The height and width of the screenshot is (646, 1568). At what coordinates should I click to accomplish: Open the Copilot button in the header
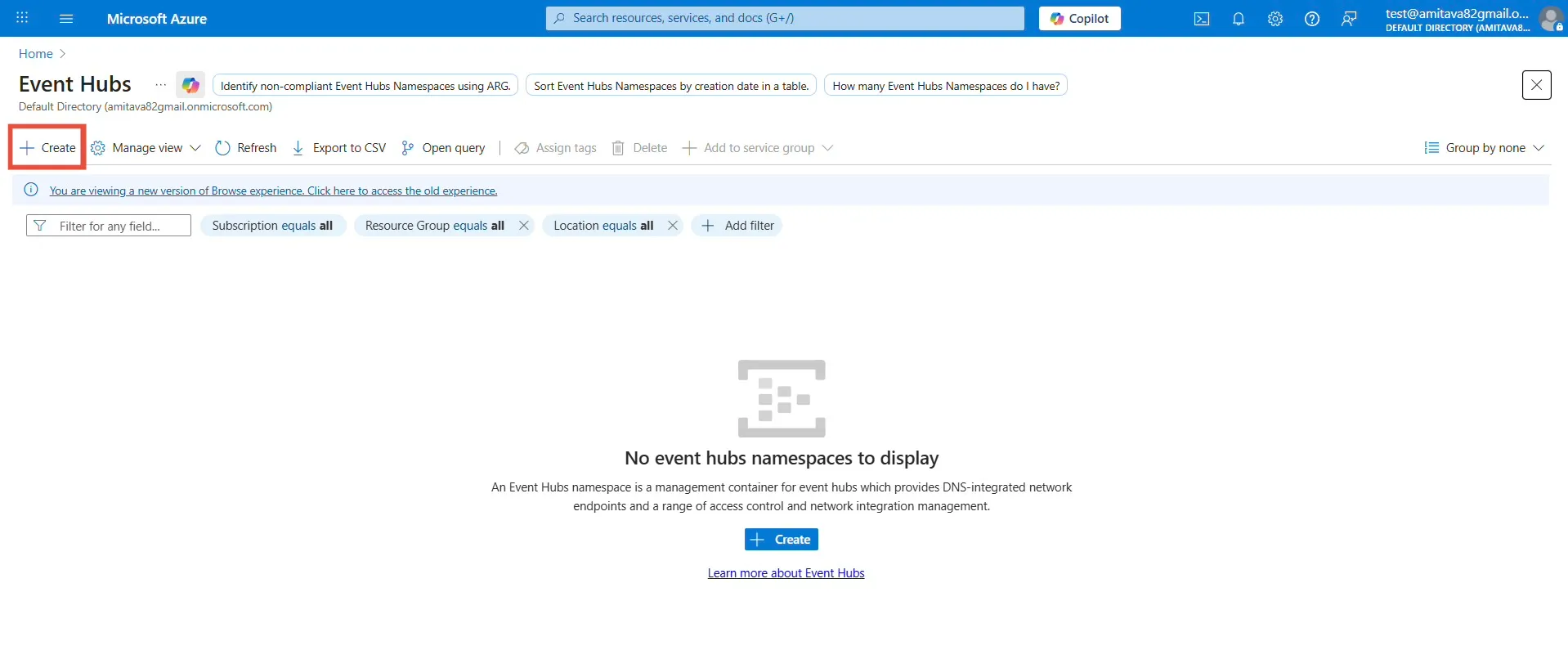1080,18
